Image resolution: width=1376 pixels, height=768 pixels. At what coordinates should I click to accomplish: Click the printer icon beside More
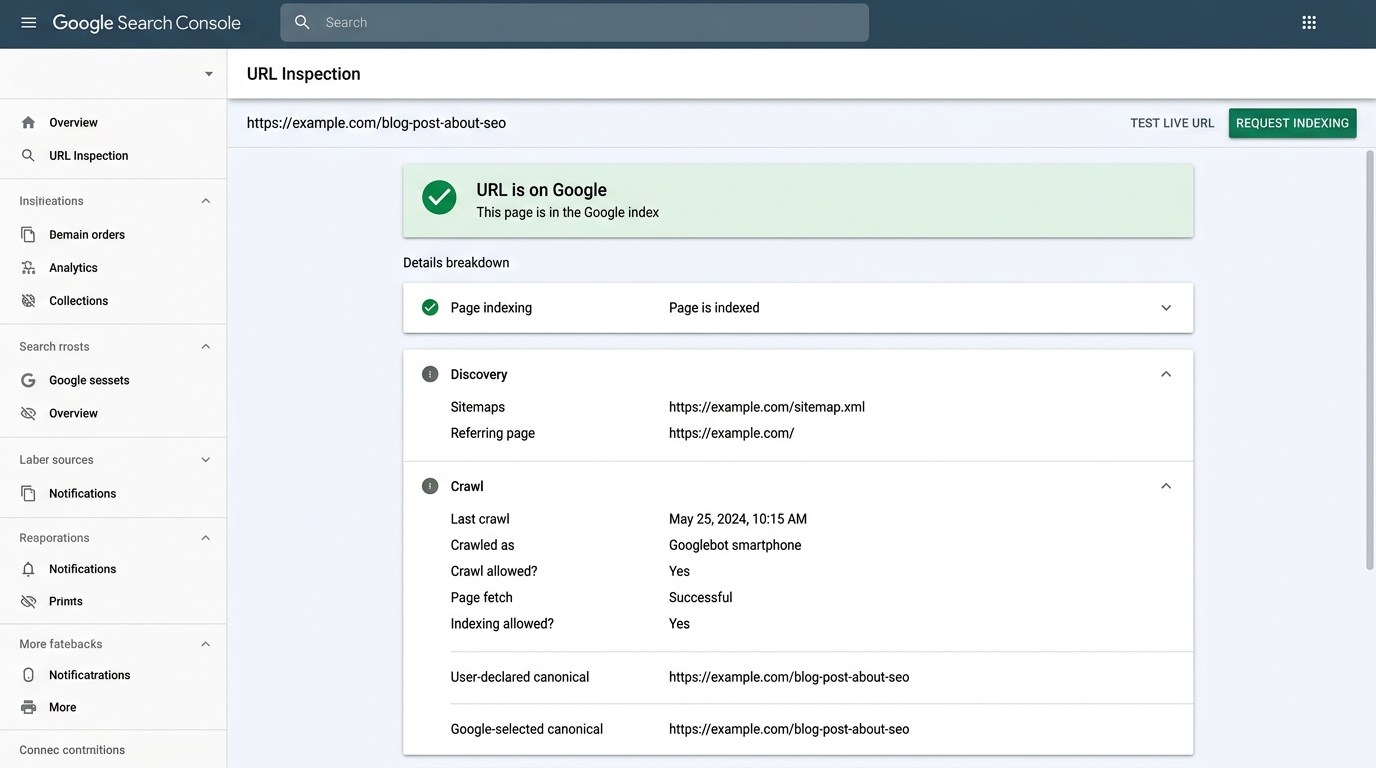(x=28, y=707)
